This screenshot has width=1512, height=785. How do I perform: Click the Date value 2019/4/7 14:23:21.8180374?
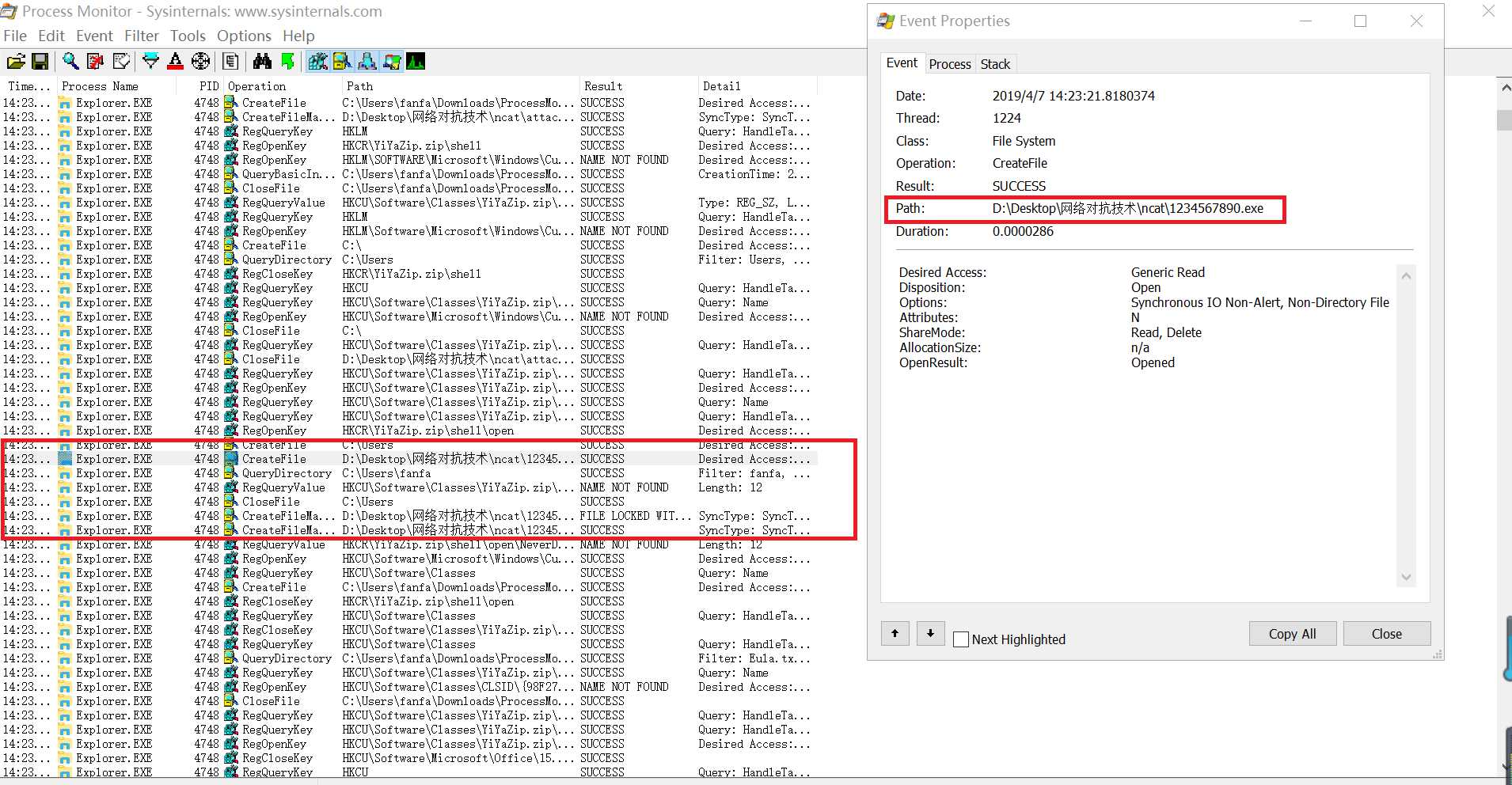coord(1073,96)
